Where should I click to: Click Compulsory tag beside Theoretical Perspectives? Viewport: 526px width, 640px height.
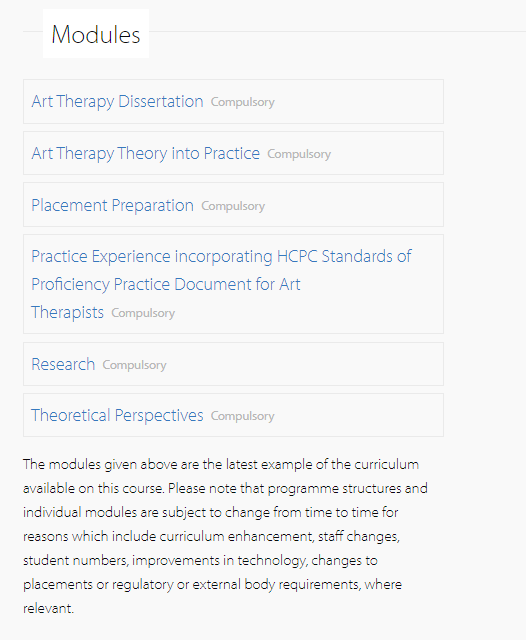tap(242, 416)
